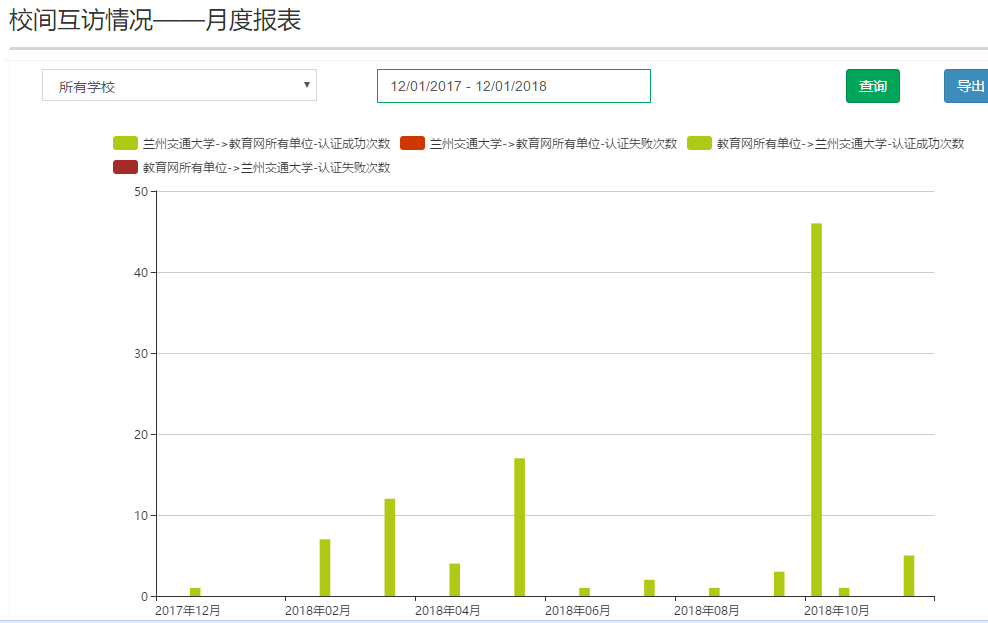Image resolution: width=988 pixels, height=623 pixels.
Task: Hide series 兰州交通大学->教育网所有单位-认证失败次数 in legend
Action: (539, 143)
